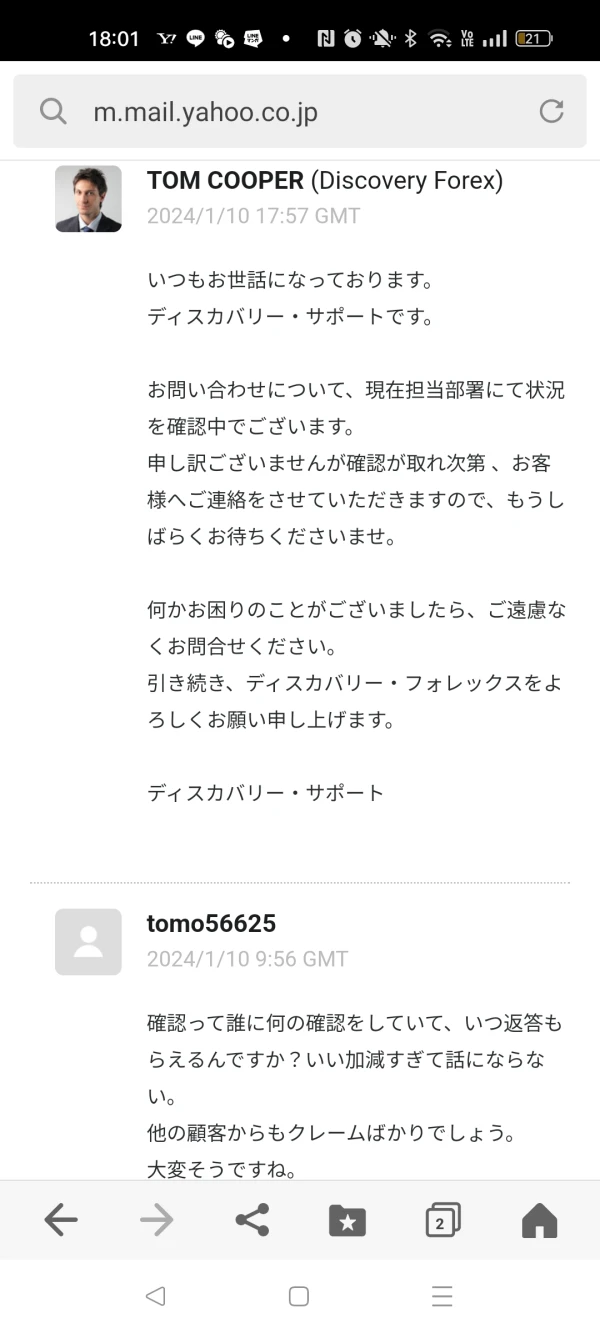The width and height of the screenshot is (600, 1333).
Task: Reload the page with the refresh icon
Action: click(x=551, y=111)
